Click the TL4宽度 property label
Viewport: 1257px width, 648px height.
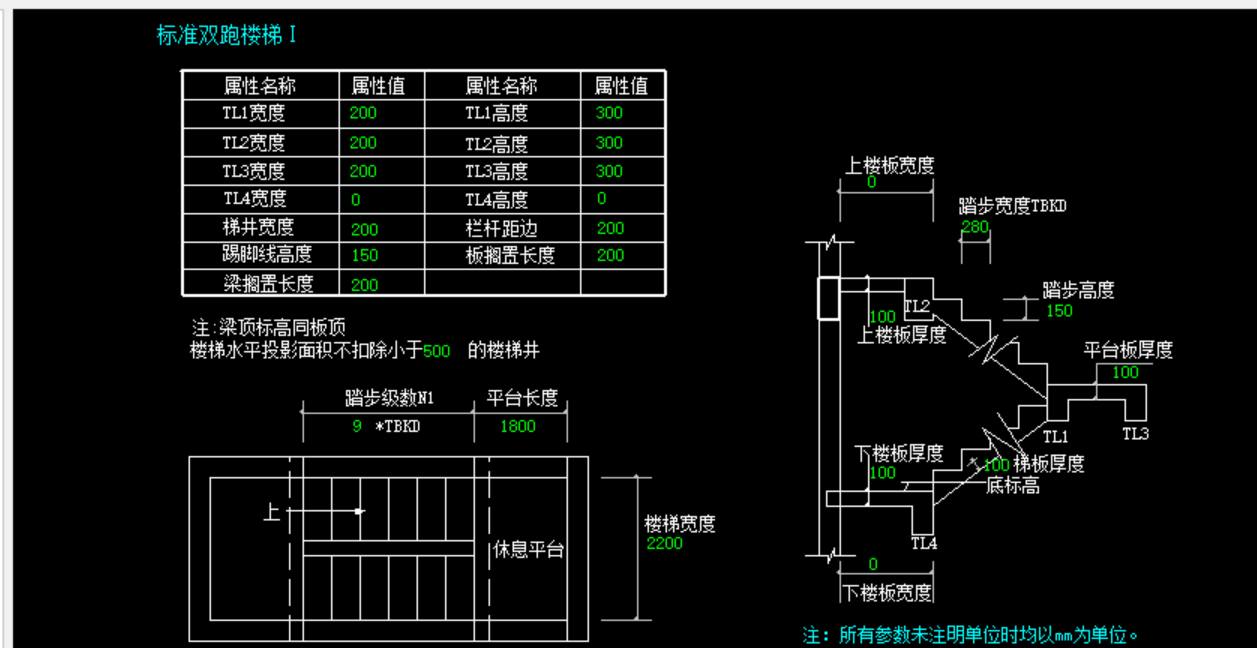[x=254, y=199]
